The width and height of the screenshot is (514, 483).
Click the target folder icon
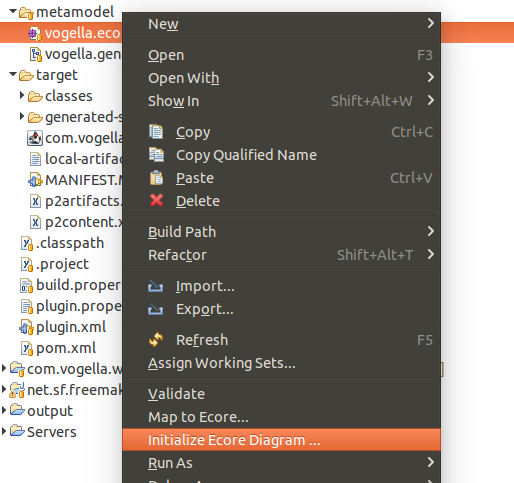(26, 75)
